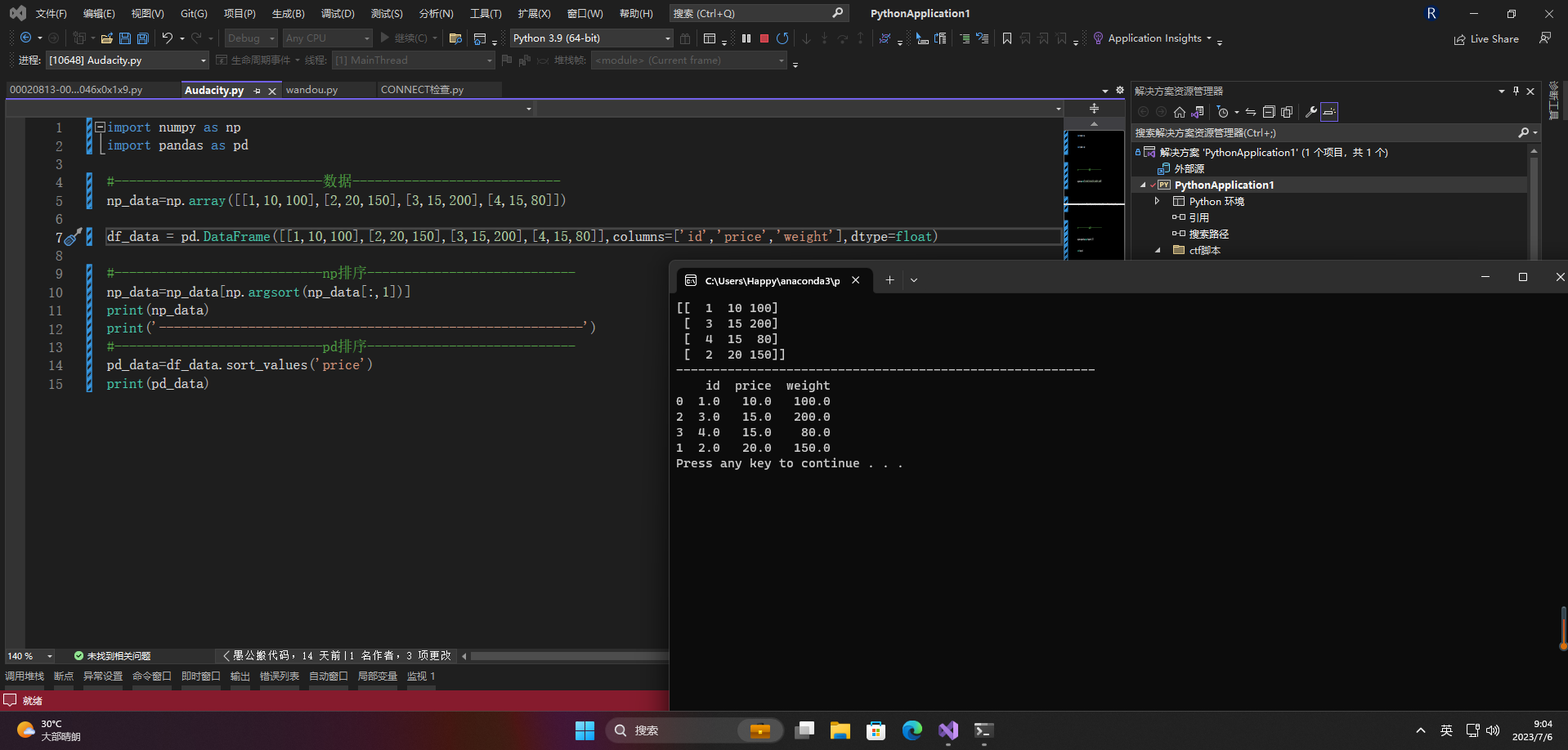Open the Debug configuration dropdown
The height and width of the screenshot is (750, 1568).
251,38
